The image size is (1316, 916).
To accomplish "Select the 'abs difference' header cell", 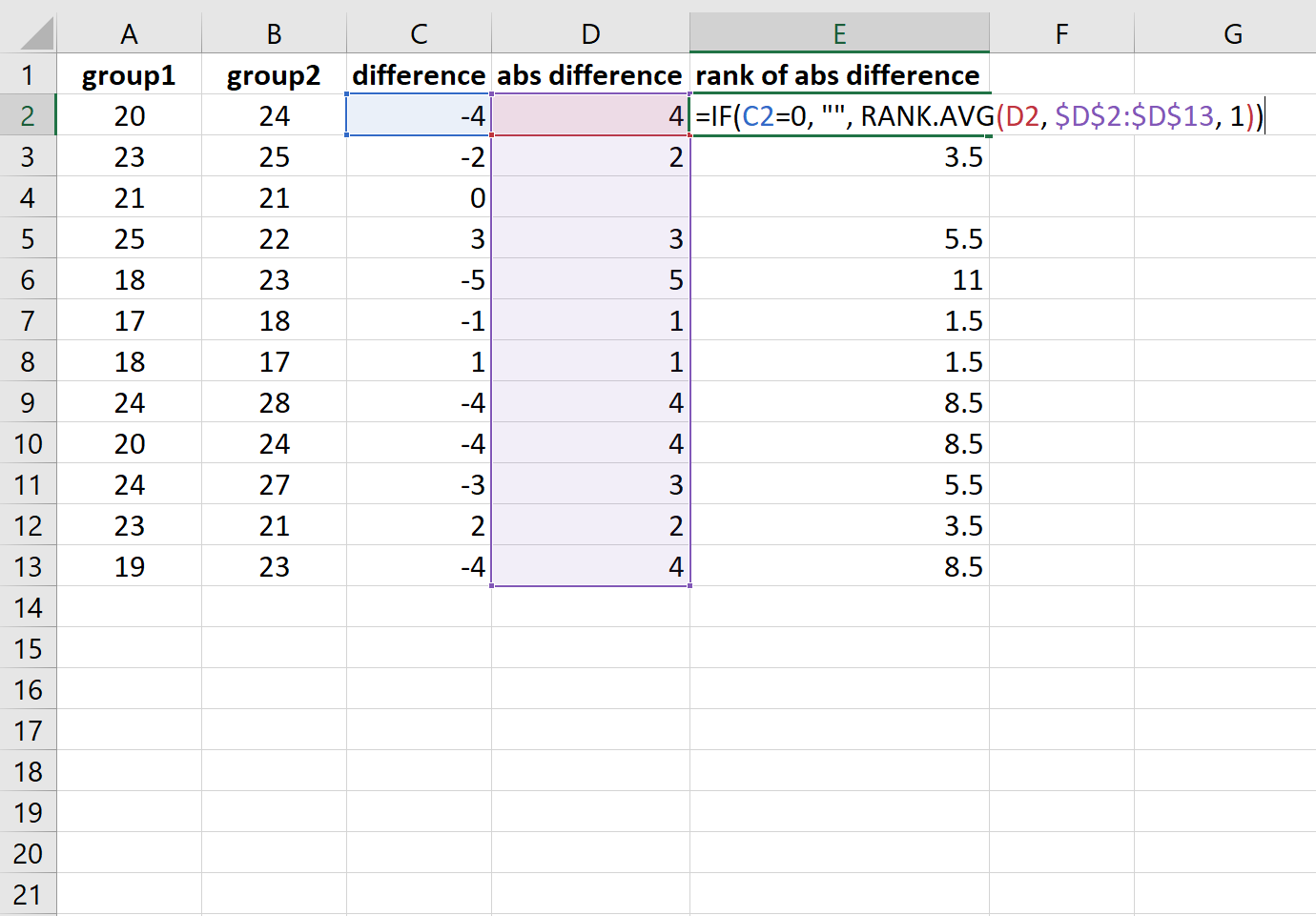I will point(589,74).
